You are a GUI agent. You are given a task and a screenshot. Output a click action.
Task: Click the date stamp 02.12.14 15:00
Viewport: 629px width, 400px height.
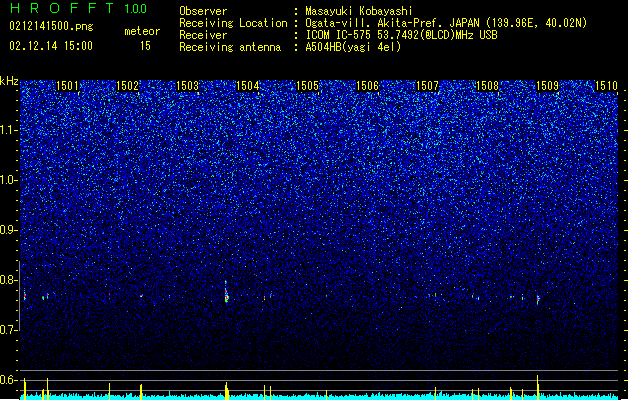pos(51,46)
